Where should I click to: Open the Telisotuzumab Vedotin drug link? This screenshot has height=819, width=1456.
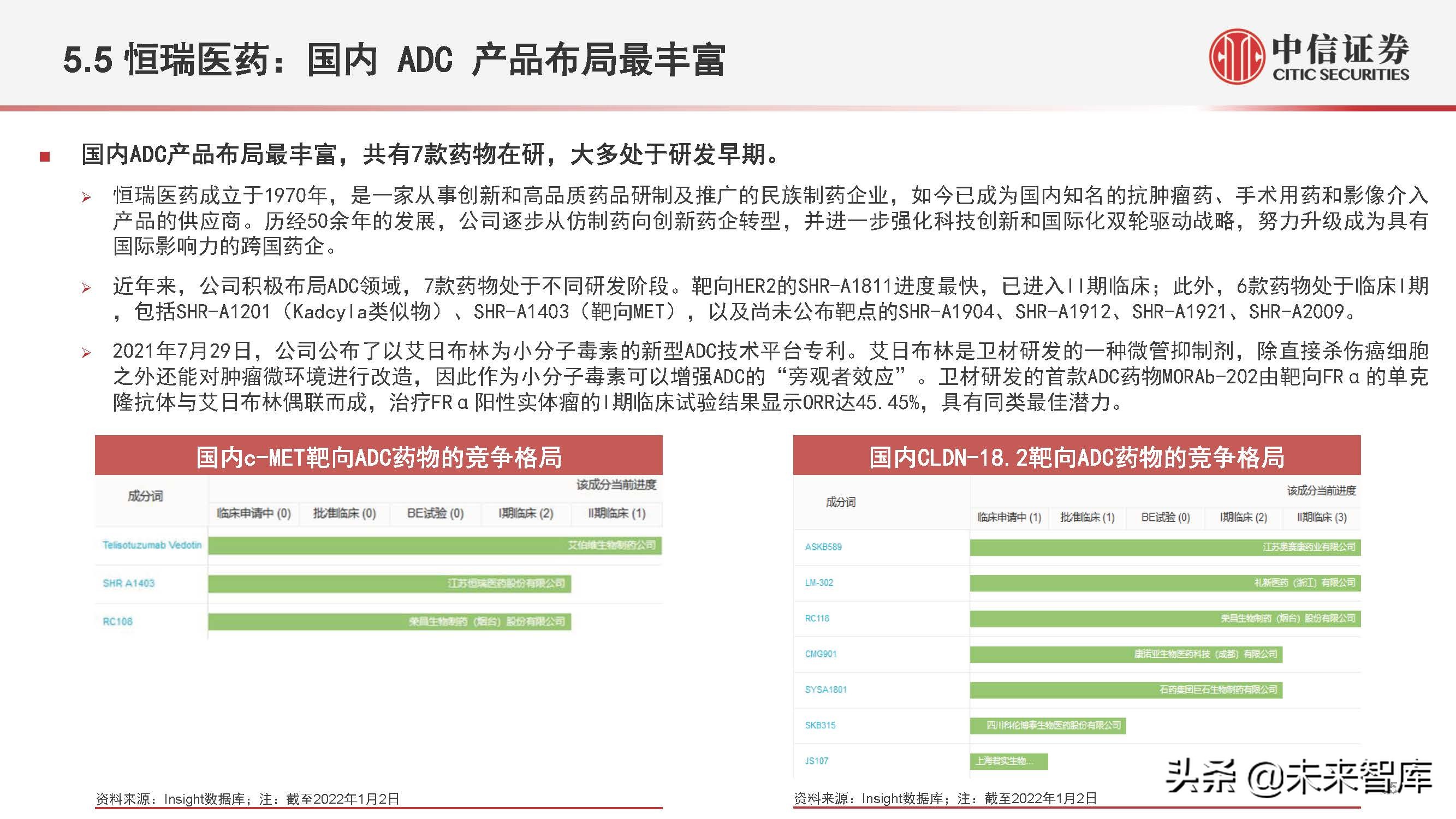tap(152, 545)
